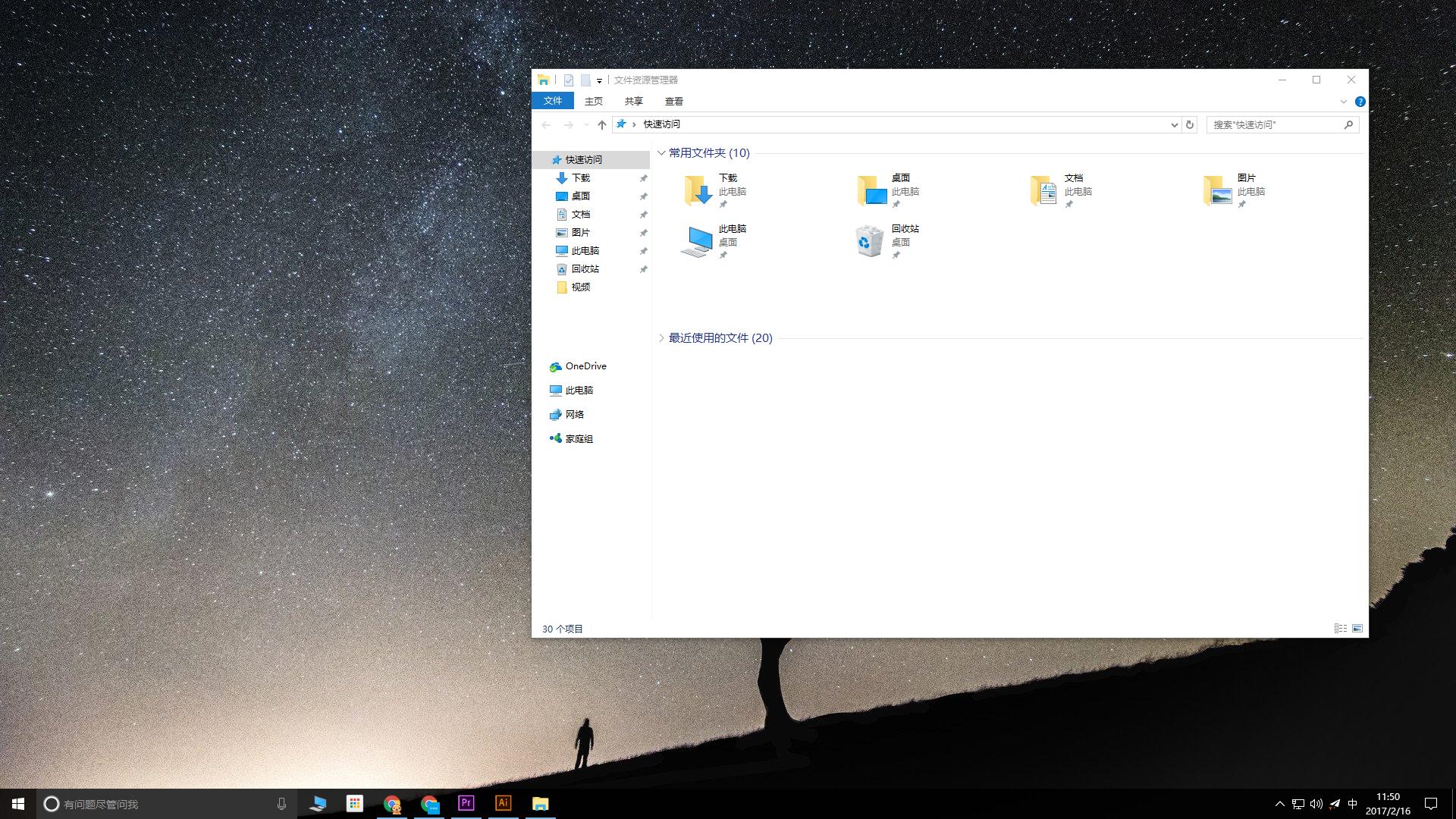Image resolution: width=1456 pixels, height=819 pixels.
Task: Start a search with the magnifier button
Action: [x=1348, y=124]
